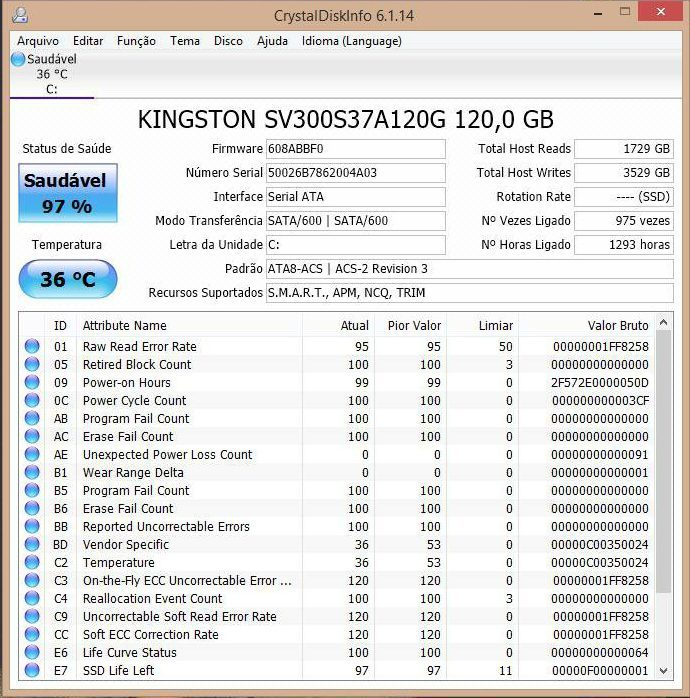Viewport: 690px width, 698px height.
Task: Click status icon for Life Curve Status
Action: pyautogui.click(x=32, y=653)
